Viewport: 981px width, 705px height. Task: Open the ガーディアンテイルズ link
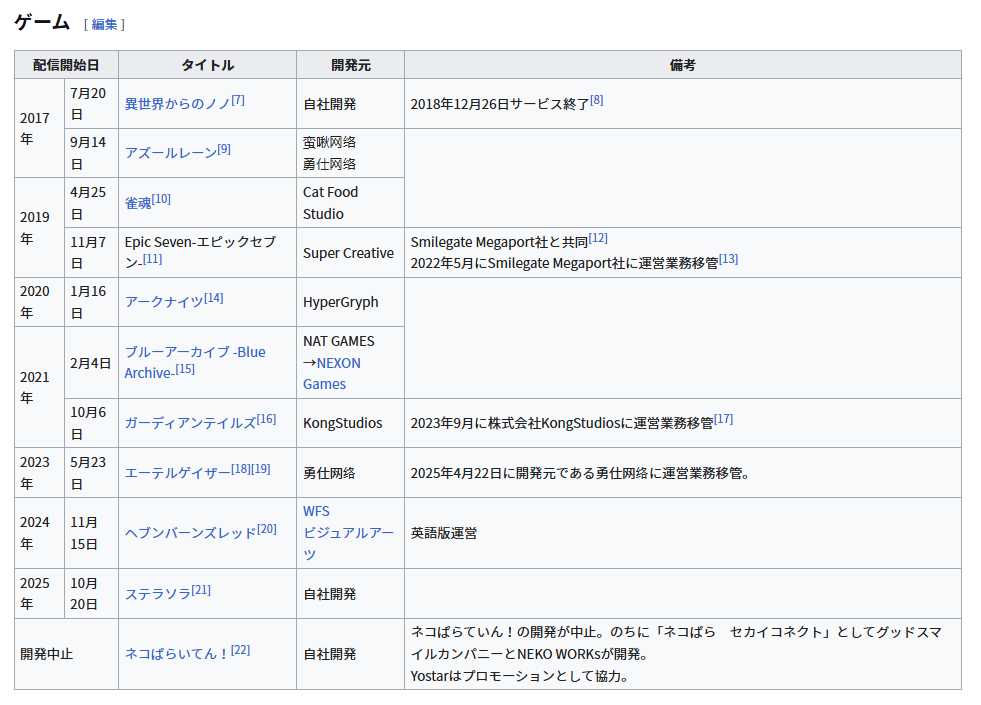coord(190,423)
